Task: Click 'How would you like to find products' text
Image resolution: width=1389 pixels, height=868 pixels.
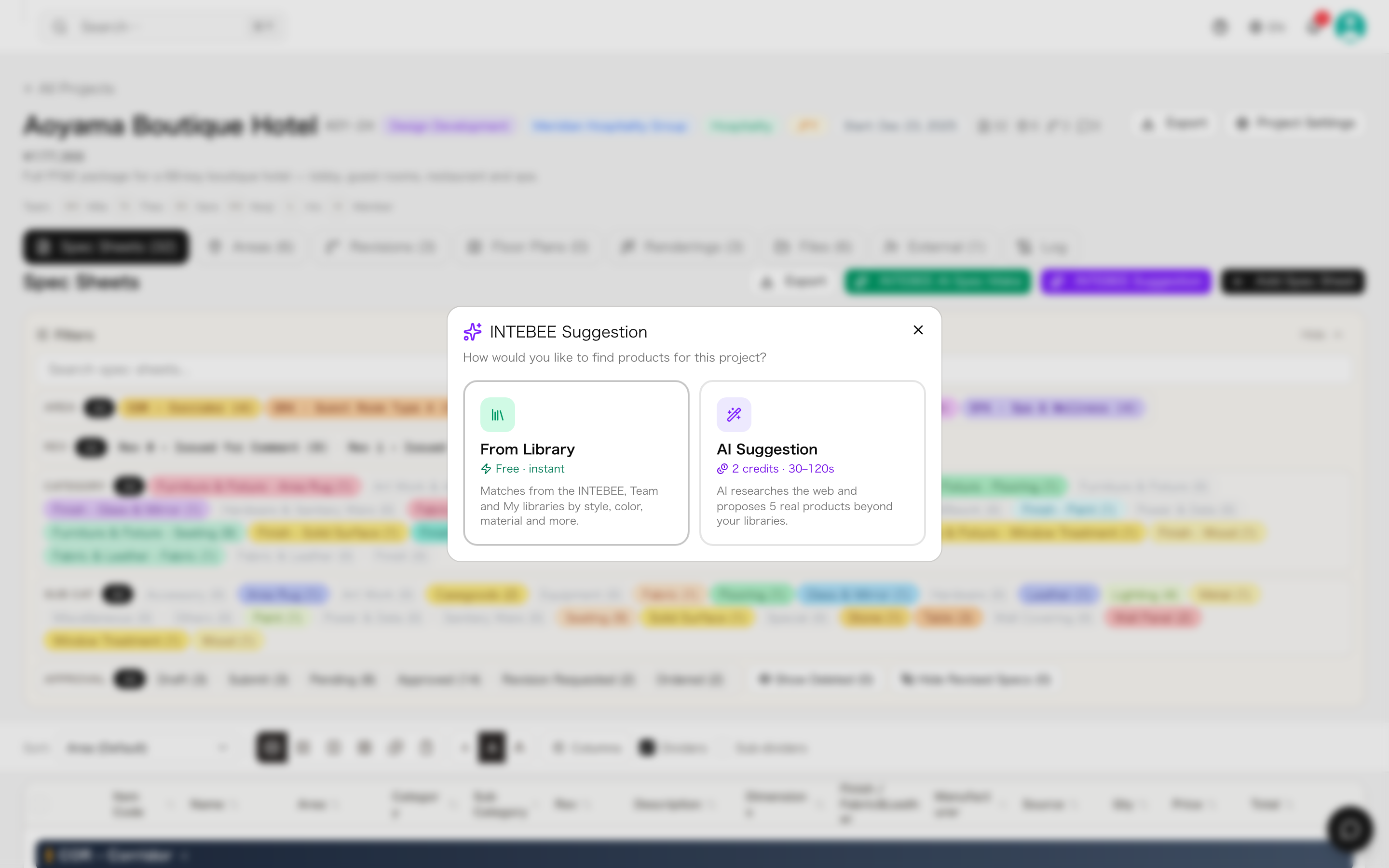Action: [x=614, y=358]
